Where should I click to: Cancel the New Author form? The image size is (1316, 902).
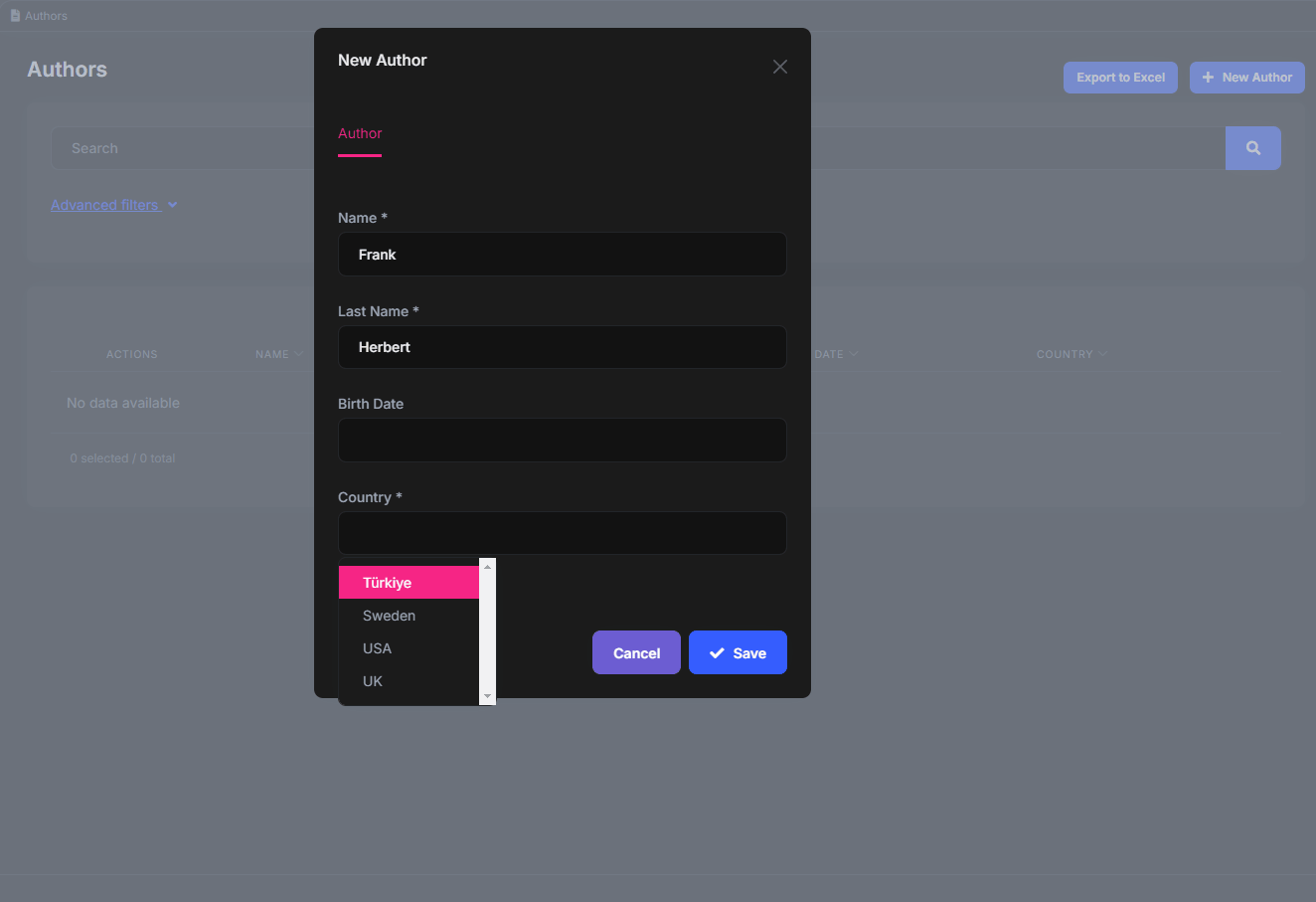point(636,652)
